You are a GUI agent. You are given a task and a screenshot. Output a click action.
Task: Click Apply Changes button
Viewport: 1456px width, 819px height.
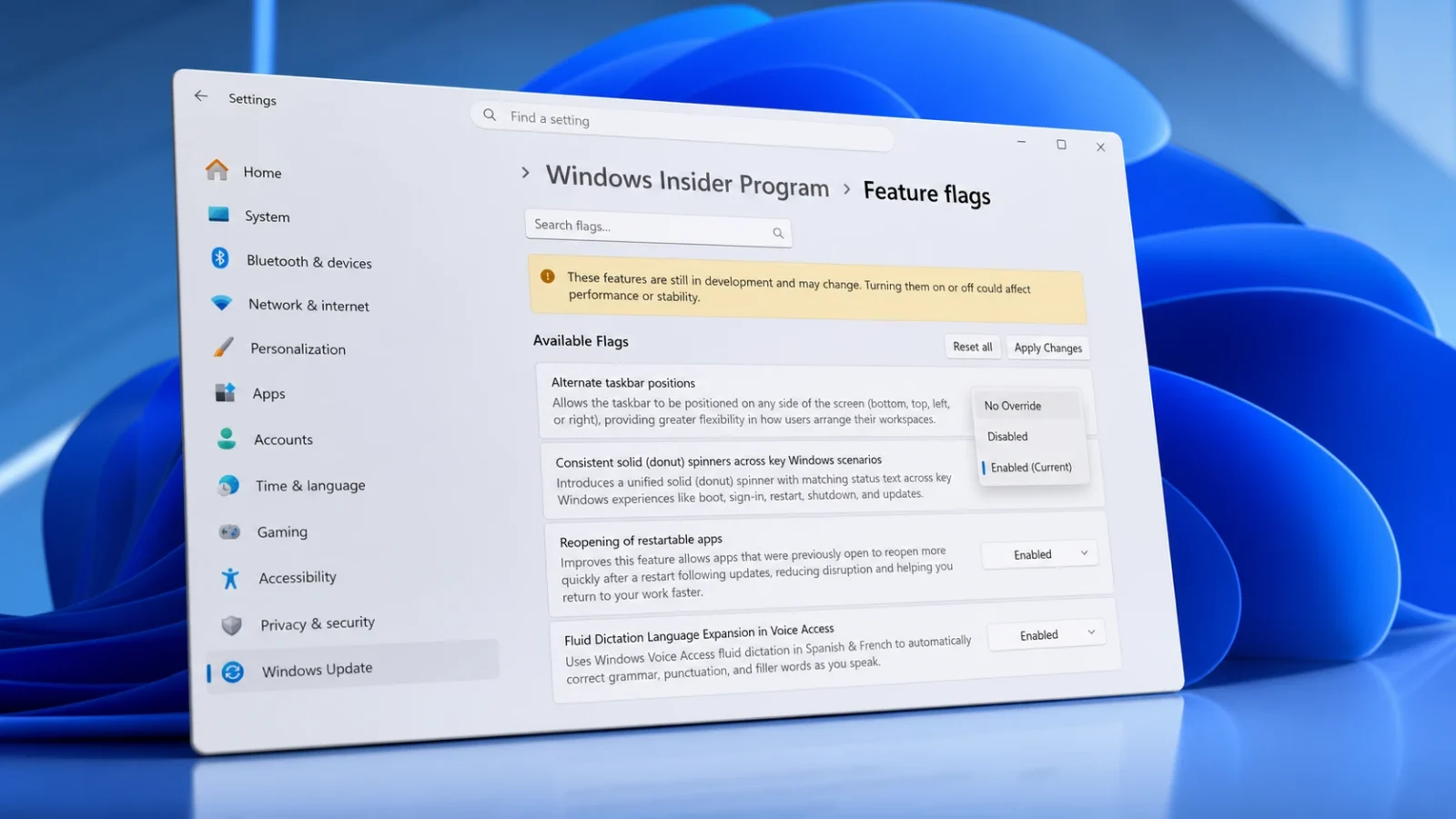click(x=1048, y=348)
